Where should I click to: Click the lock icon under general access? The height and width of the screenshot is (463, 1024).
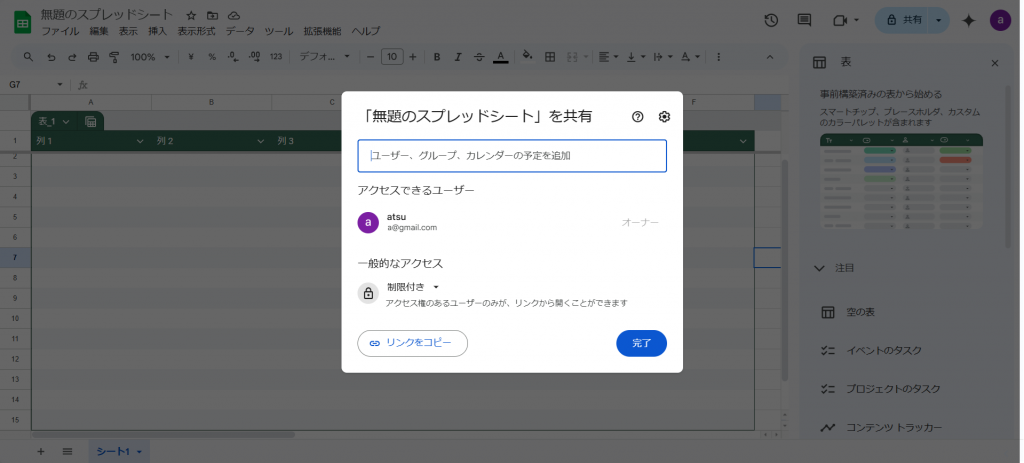[x=368, y=293]
